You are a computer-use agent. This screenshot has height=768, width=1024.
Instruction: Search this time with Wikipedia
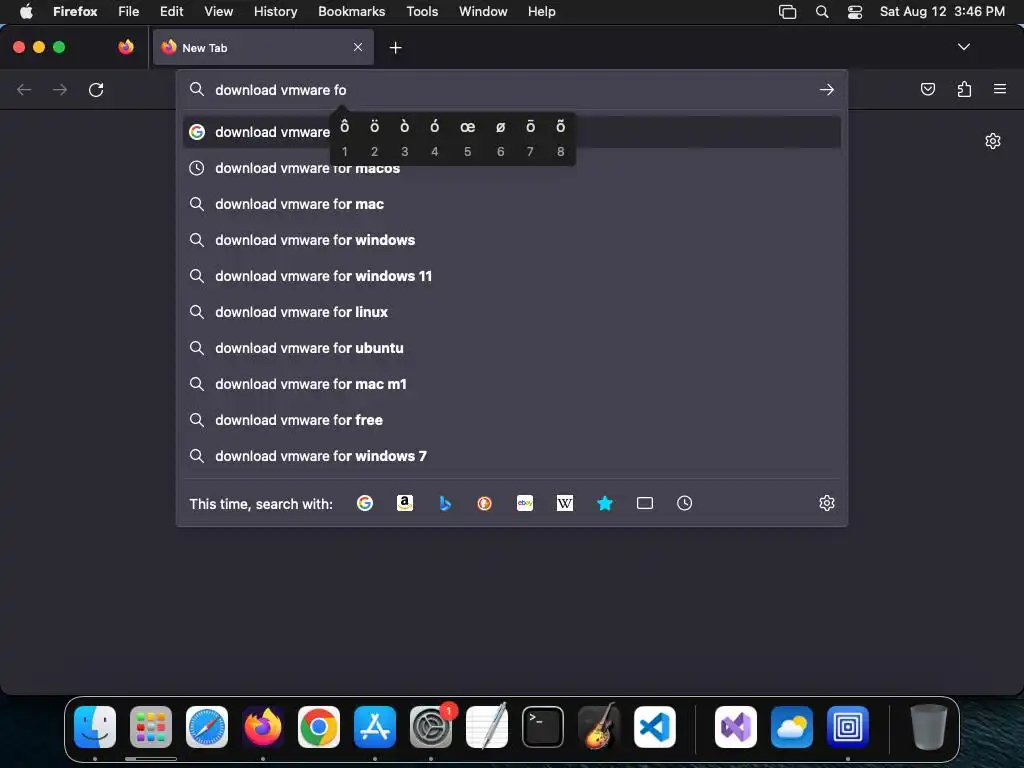click(565, 503)
